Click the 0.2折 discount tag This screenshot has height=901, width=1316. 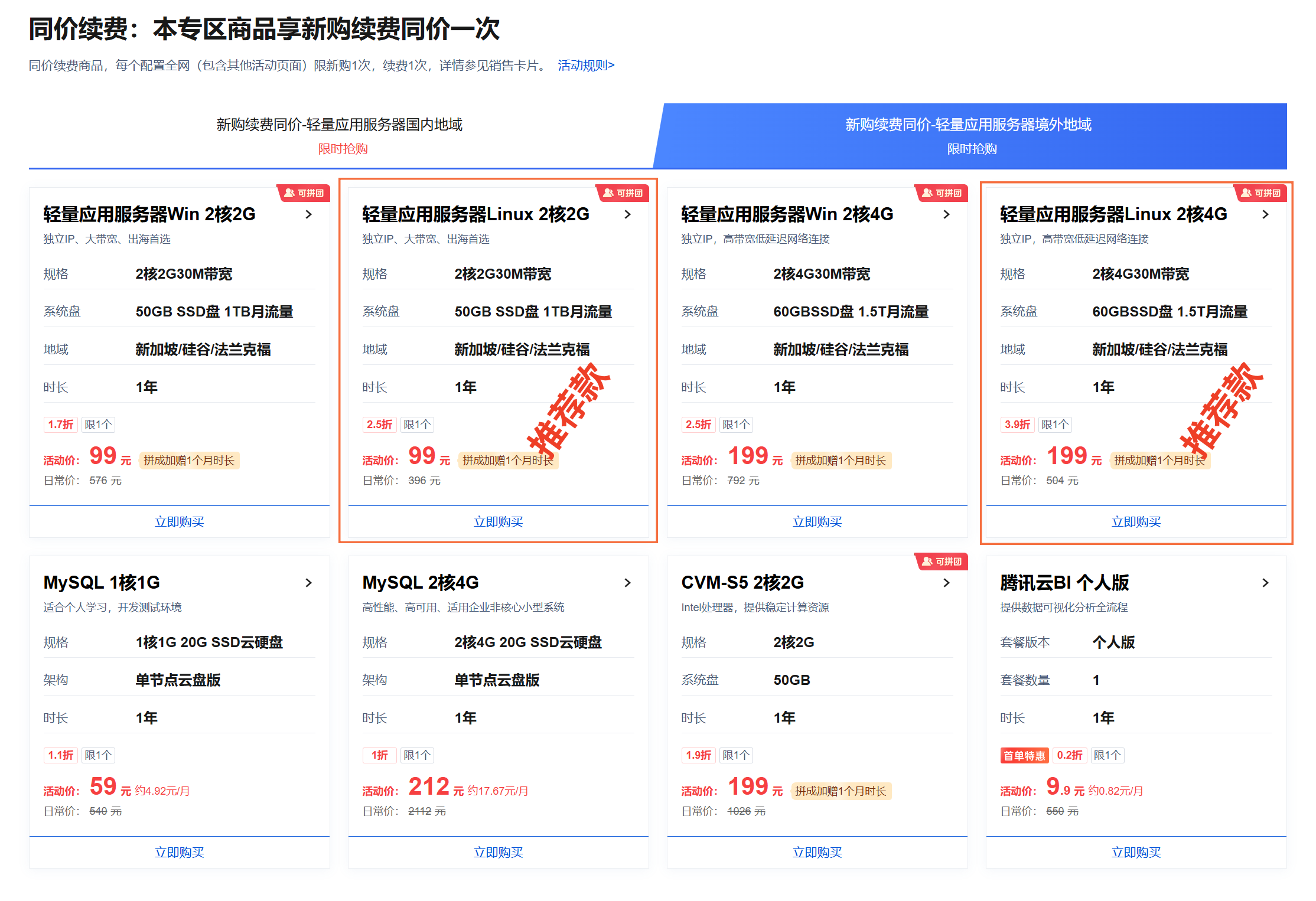coord(1070,755)
